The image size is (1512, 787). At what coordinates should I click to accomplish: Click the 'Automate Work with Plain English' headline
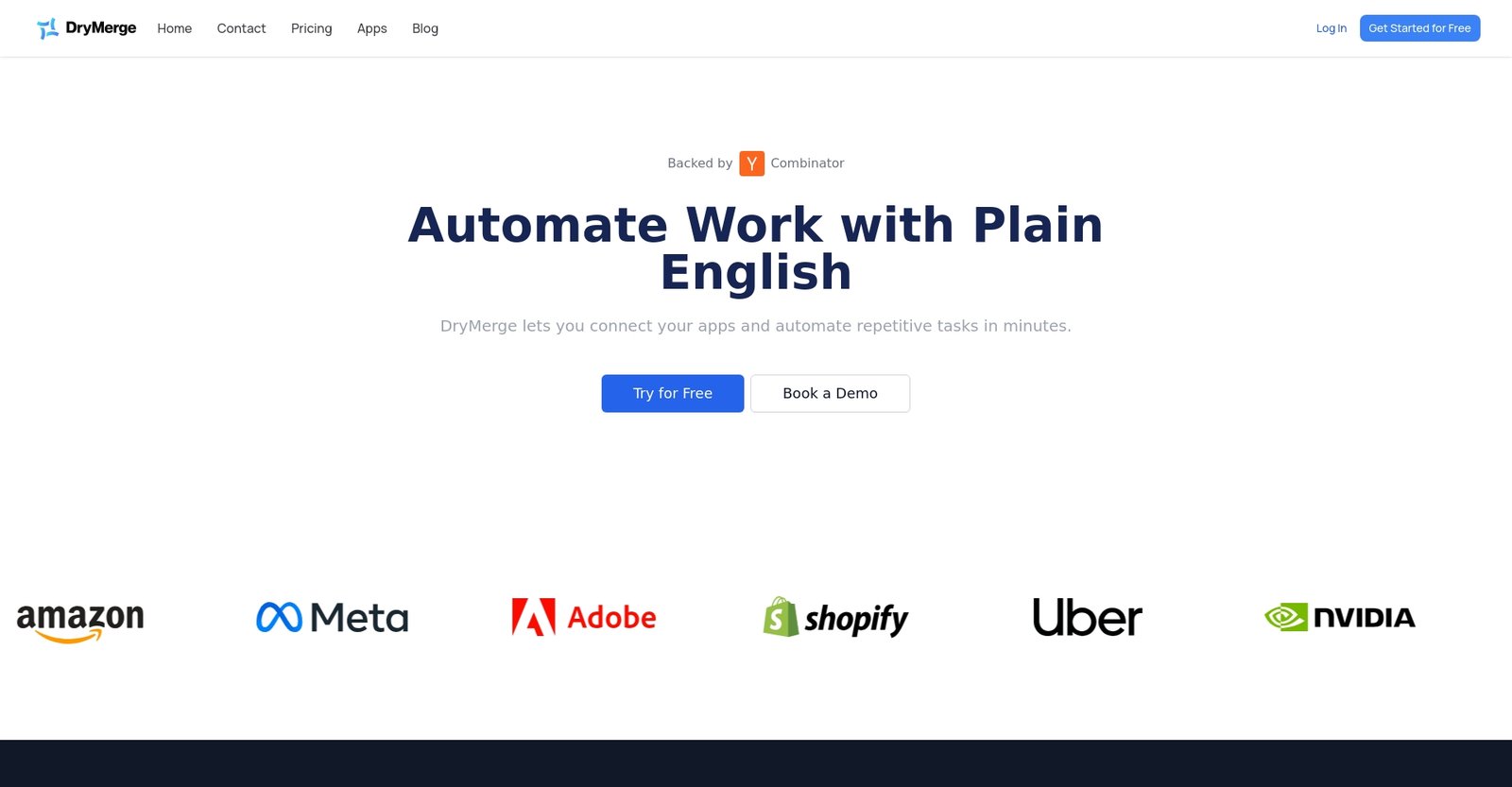pos(756,248)
